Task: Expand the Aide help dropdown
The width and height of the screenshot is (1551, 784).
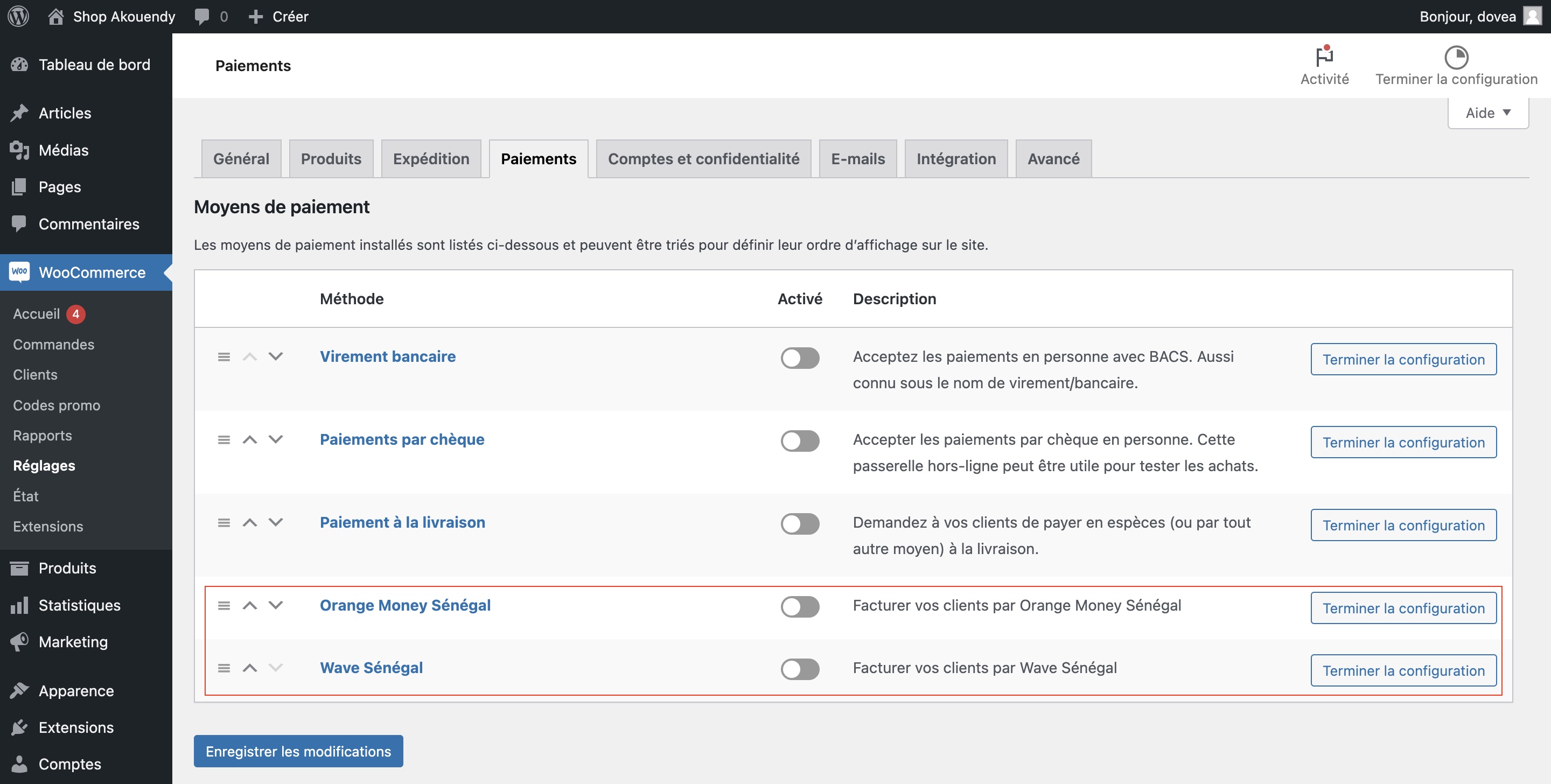Action: coord(1487,113)
